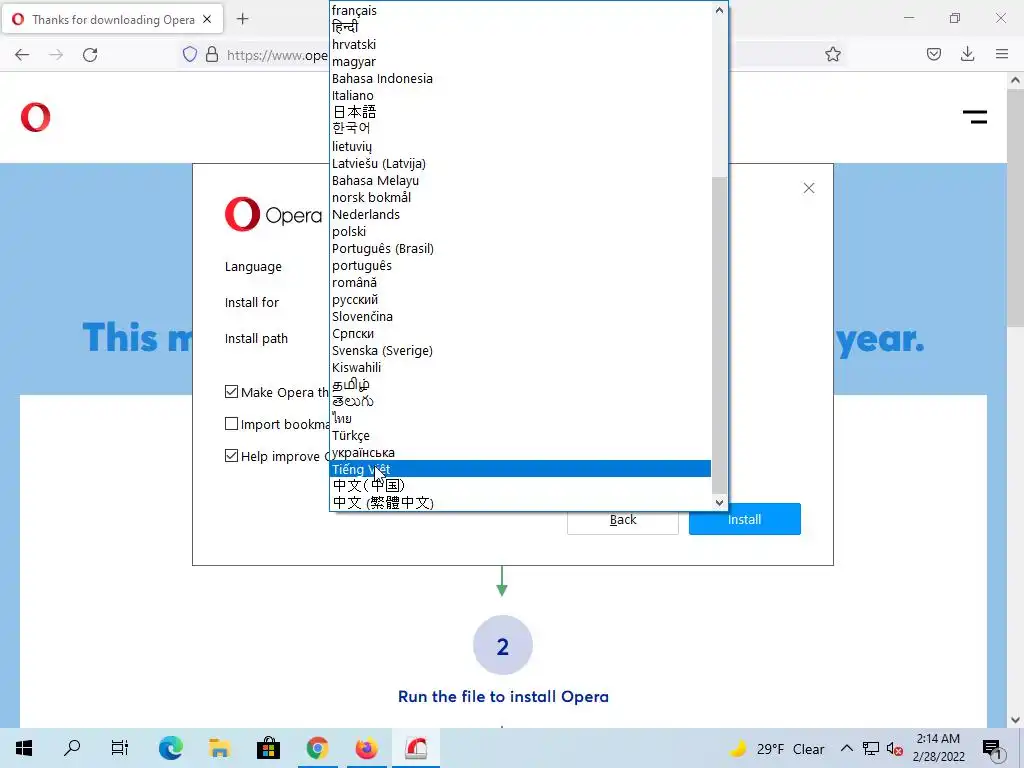Image resolution: width=1024 pixels, height=768 pixels.
Task: Show hidden system tray icons
Action: tap(846, 748)
